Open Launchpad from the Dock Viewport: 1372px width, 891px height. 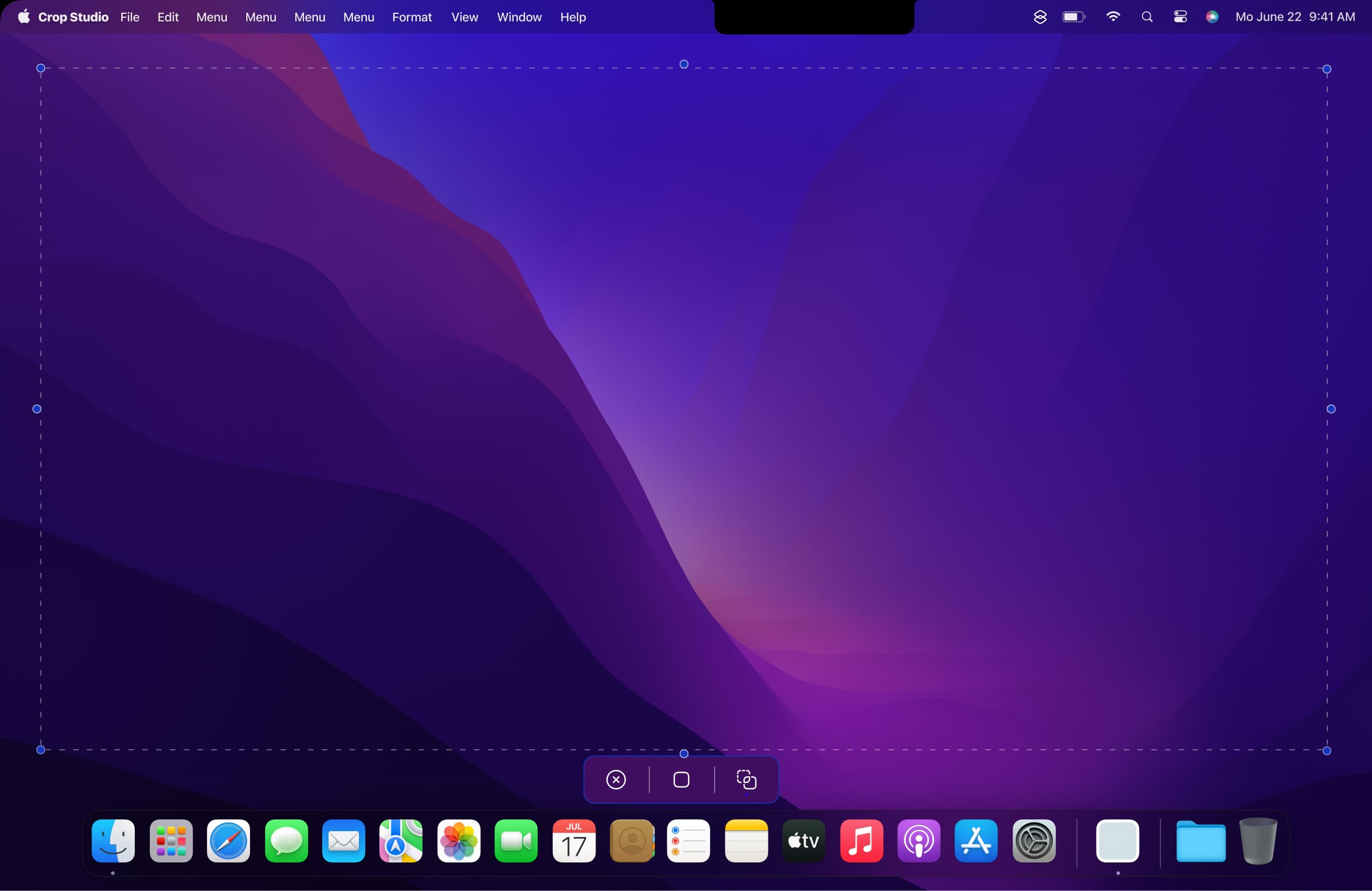point(171,841)
